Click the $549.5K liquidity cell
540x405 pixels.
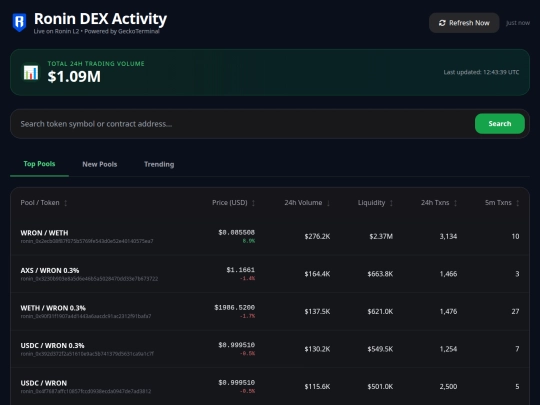tap(380, 349)
